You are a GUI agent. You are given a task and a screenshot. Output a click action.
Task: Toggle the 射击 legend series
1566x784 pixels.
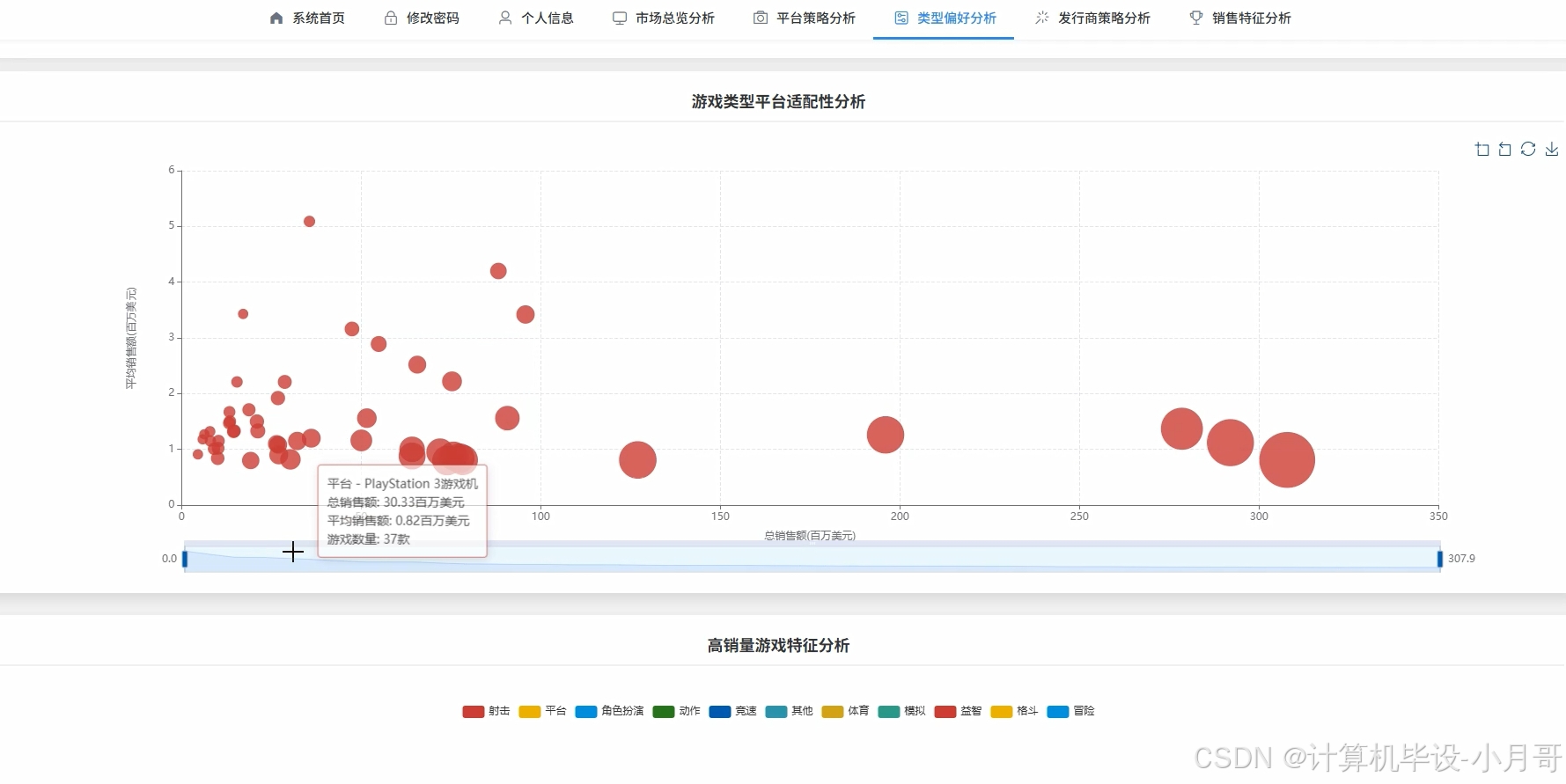(487, 711)
